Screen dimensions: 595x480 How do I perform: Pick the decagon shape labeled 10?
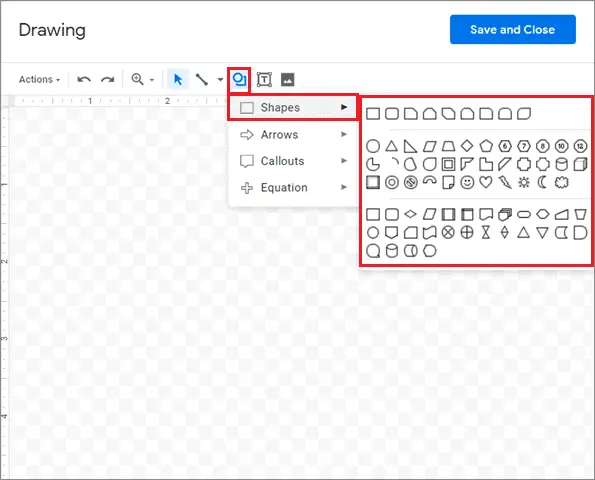click(x=561, y=146)
